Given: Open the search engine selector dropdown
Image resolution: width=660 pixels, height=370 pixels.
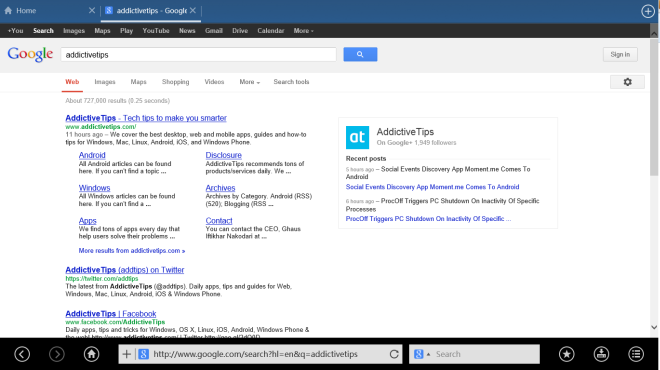Looking at the screenshot, I should click(422, 354).
